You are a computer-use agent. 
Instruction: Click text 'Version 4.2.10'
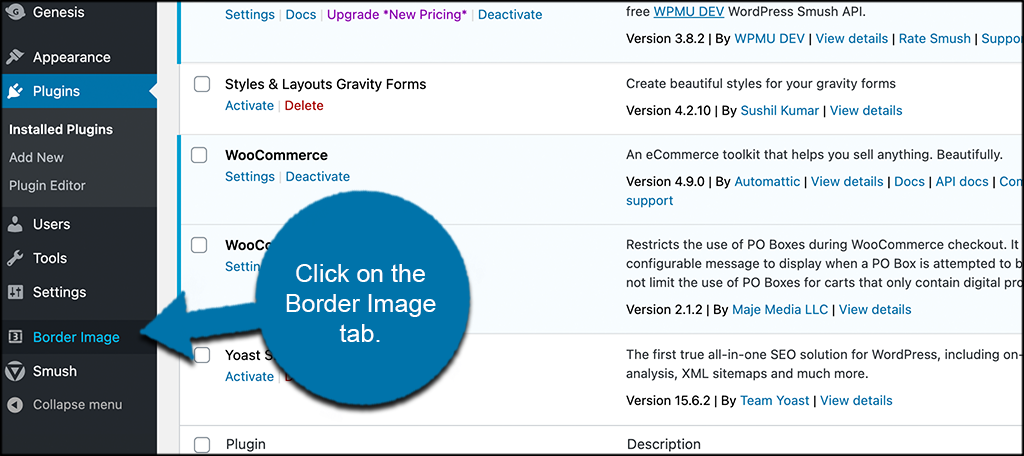coord(668,110)
